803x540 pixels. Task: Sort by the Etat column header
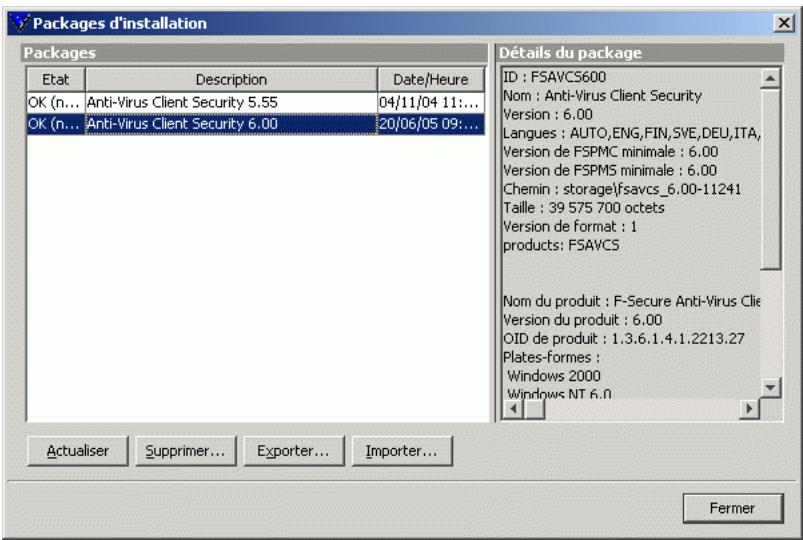pos(56,79)
